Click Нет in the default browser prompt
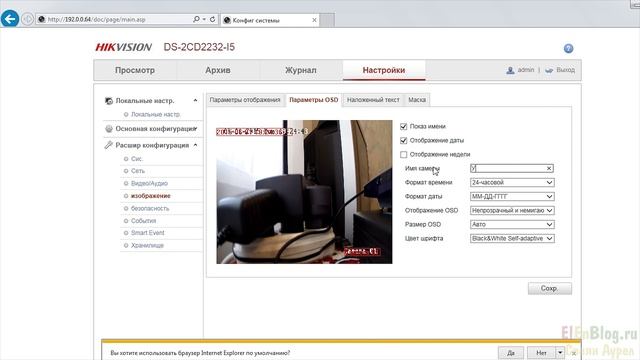This screenshot has width=640, height=360. pos(541,353)
